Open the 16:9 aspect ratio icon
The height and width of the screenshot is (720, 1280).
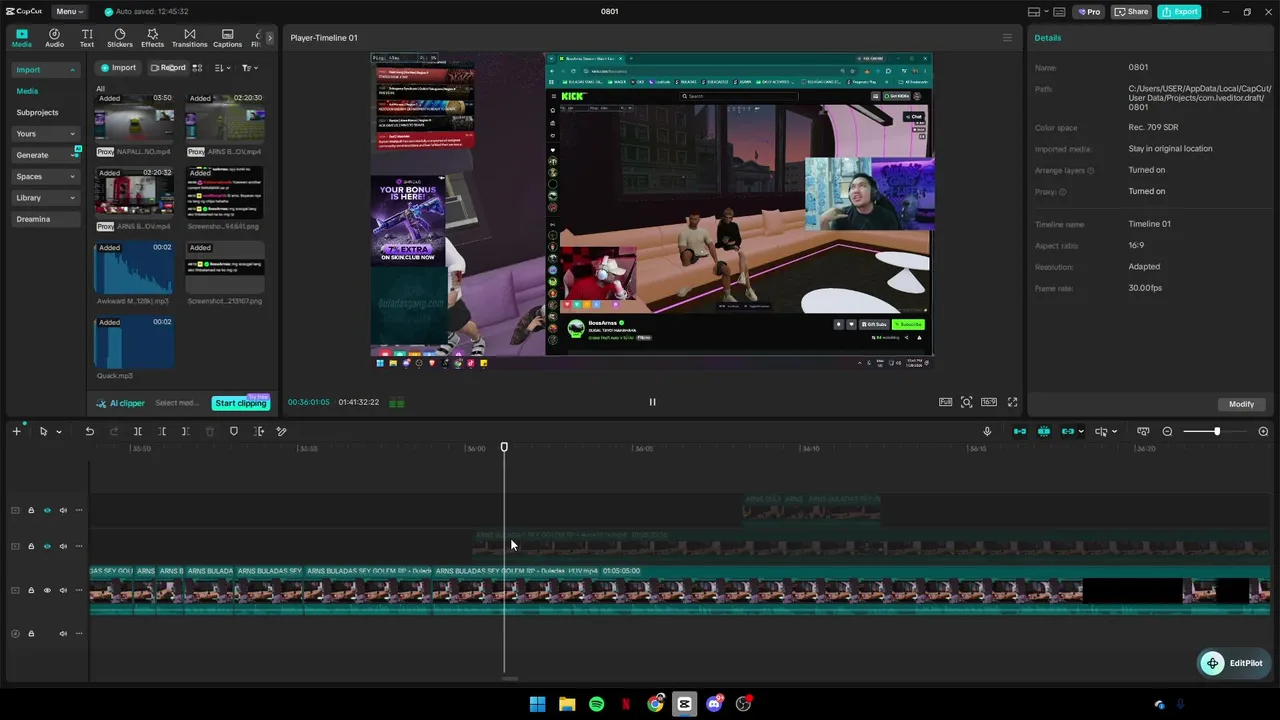tap(989, 402)
